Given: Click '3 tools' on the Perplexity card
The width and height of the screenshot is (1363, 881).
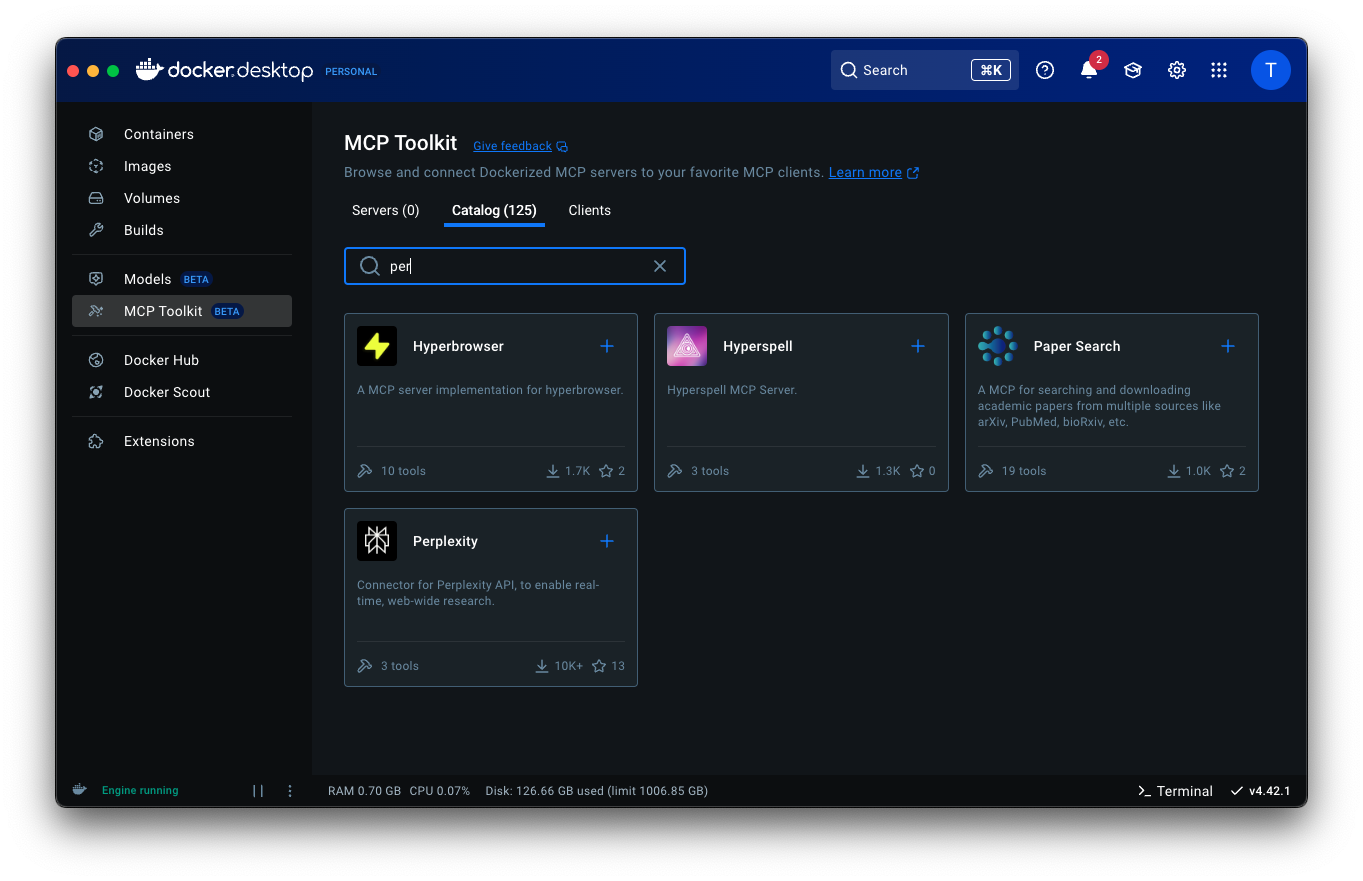Looking at the screenshot, I should (400, 666).
